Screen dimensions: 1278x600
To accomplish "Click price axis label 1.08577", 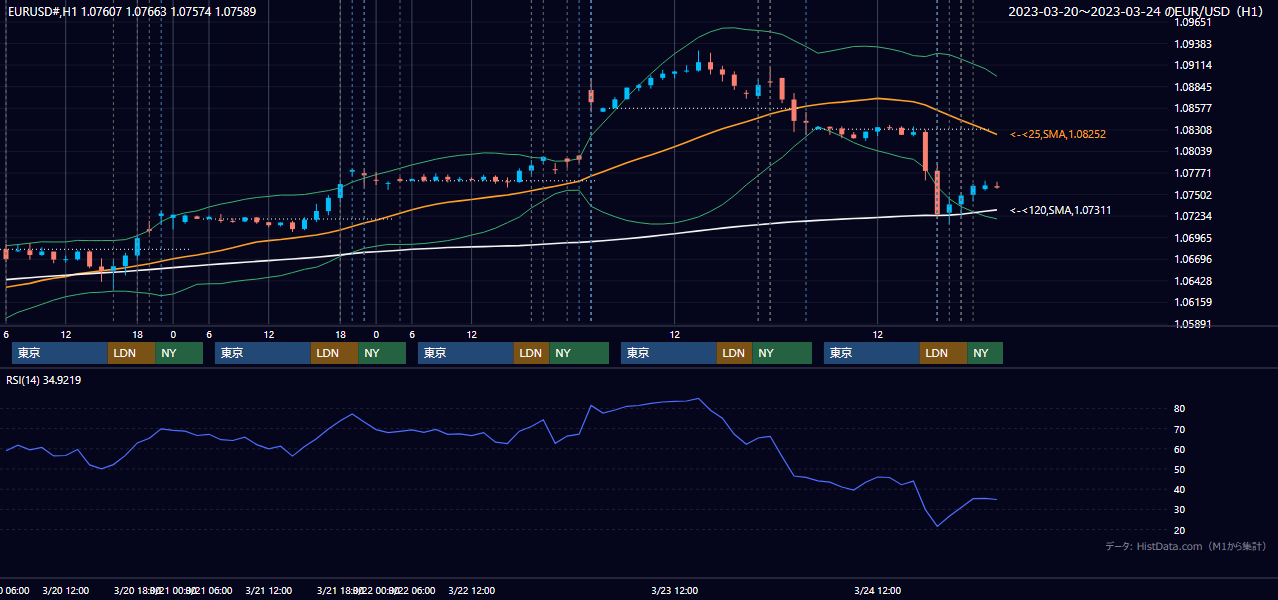I will (x=1192, y=108).
